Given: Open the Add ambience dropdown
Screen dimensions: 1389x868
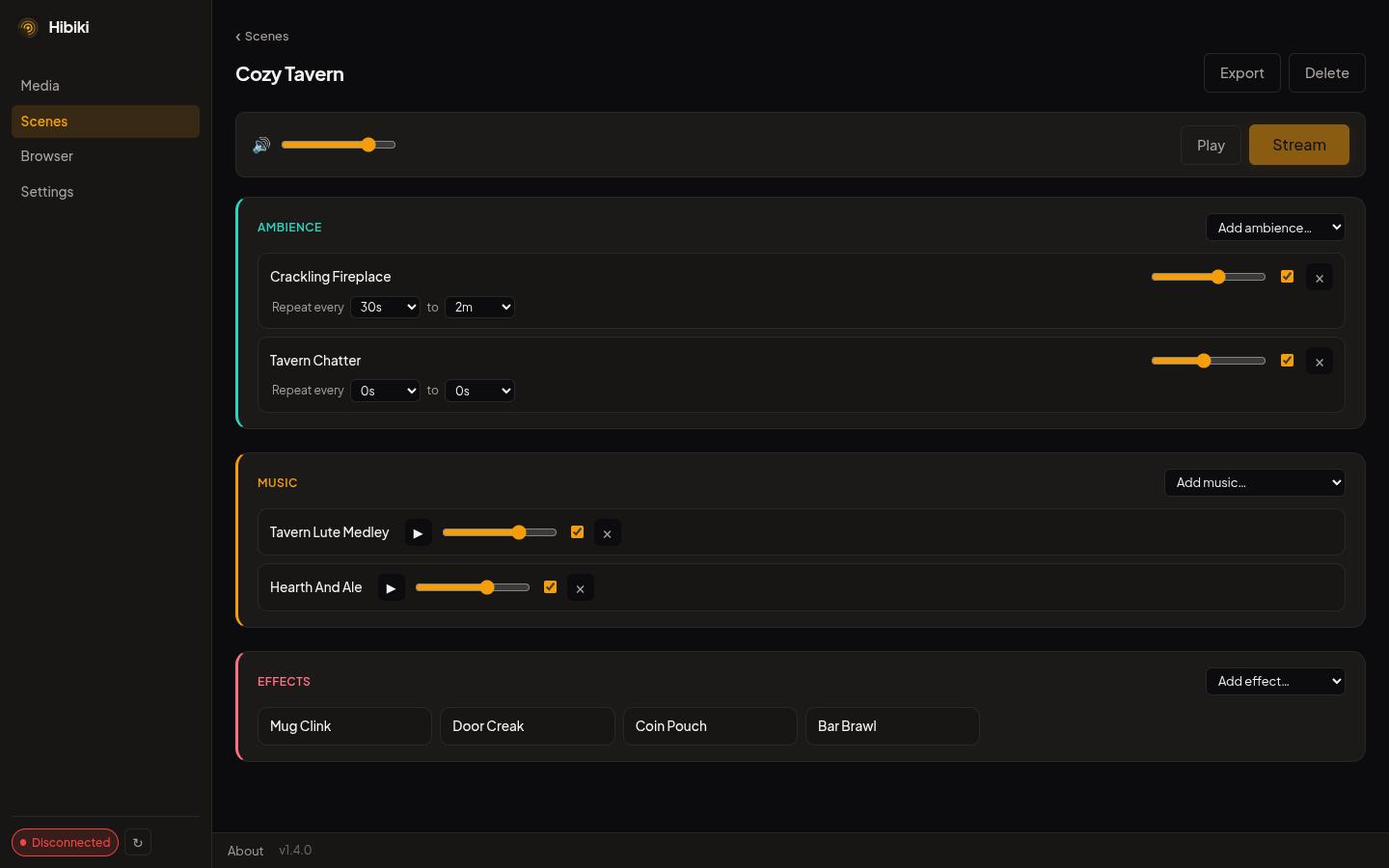Looking at the screenshot, I should coord(1275,228).
